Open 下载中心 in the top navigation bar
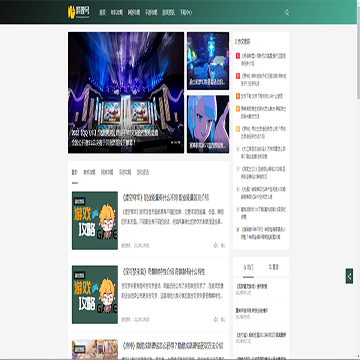The width and height of the screenshot is (360, 360). click(186, 13)
